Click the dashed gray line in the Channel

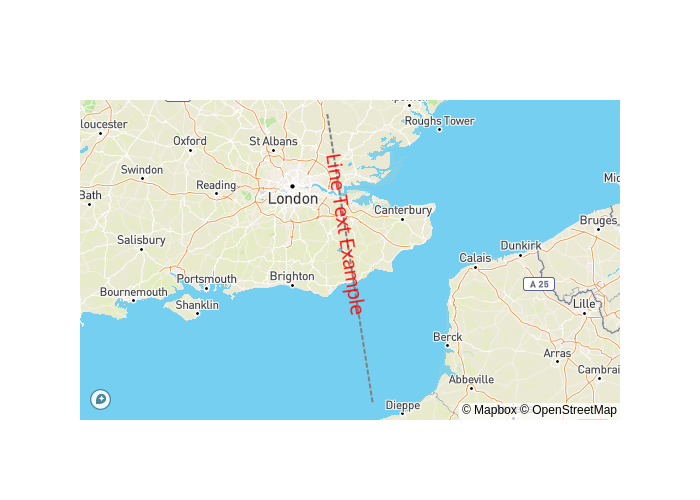click(365, 357)
